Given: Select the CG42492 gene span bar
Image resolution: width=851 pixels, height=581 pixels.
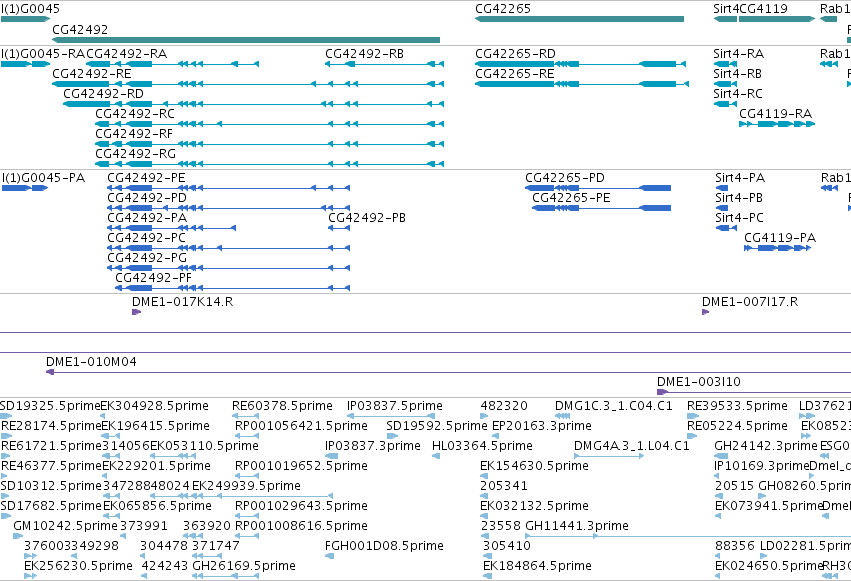Looking at the screenshot, I should coord(246,40).
